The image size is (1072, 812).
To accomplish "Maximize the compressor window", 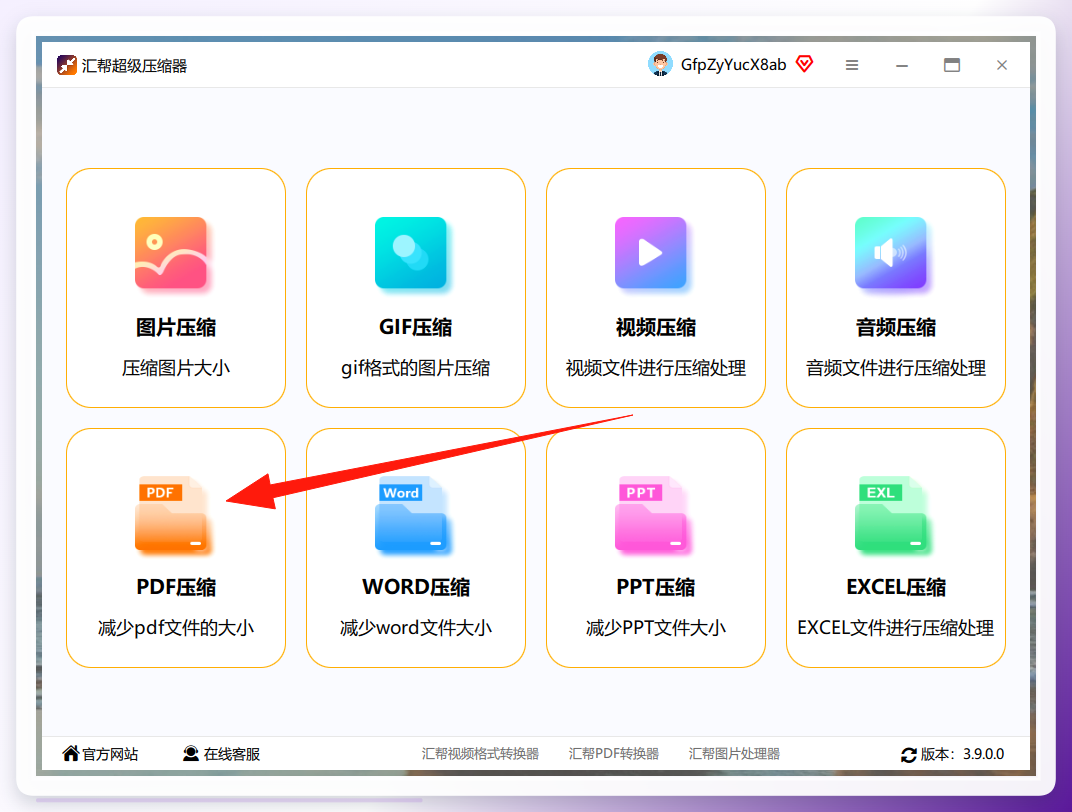I will (x=952, y=65).
